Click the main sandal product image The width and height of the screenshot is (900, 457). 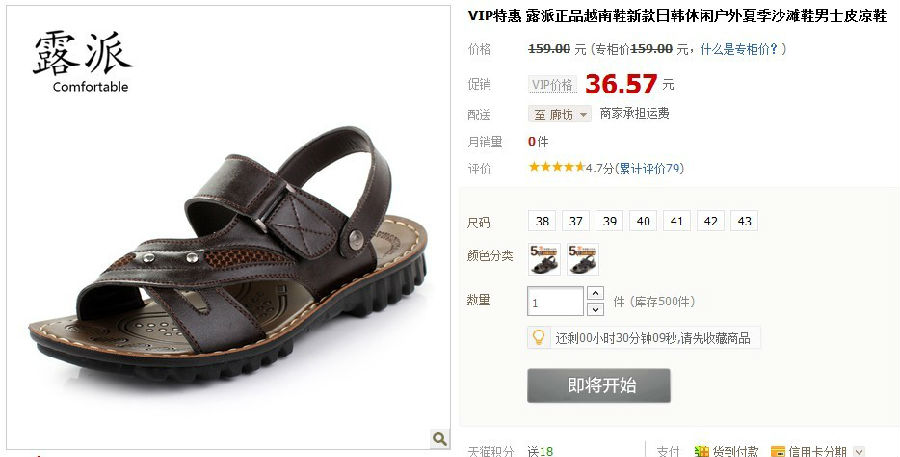[x=228, y=227]
